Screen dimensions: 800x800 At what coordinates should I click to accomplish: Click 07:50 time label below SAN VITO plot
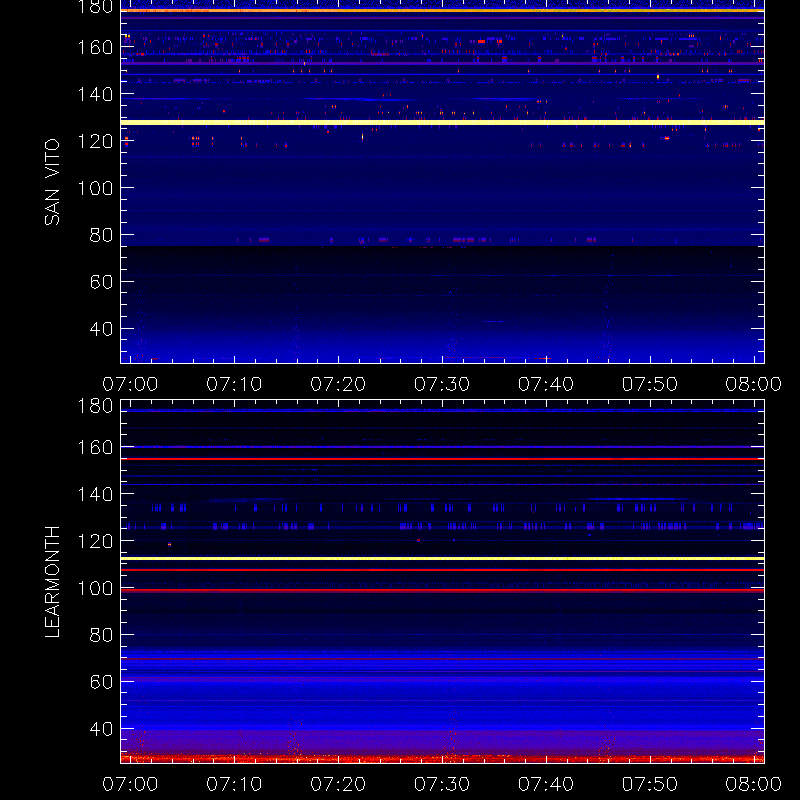pyautogui.click(x=649, y=384)
